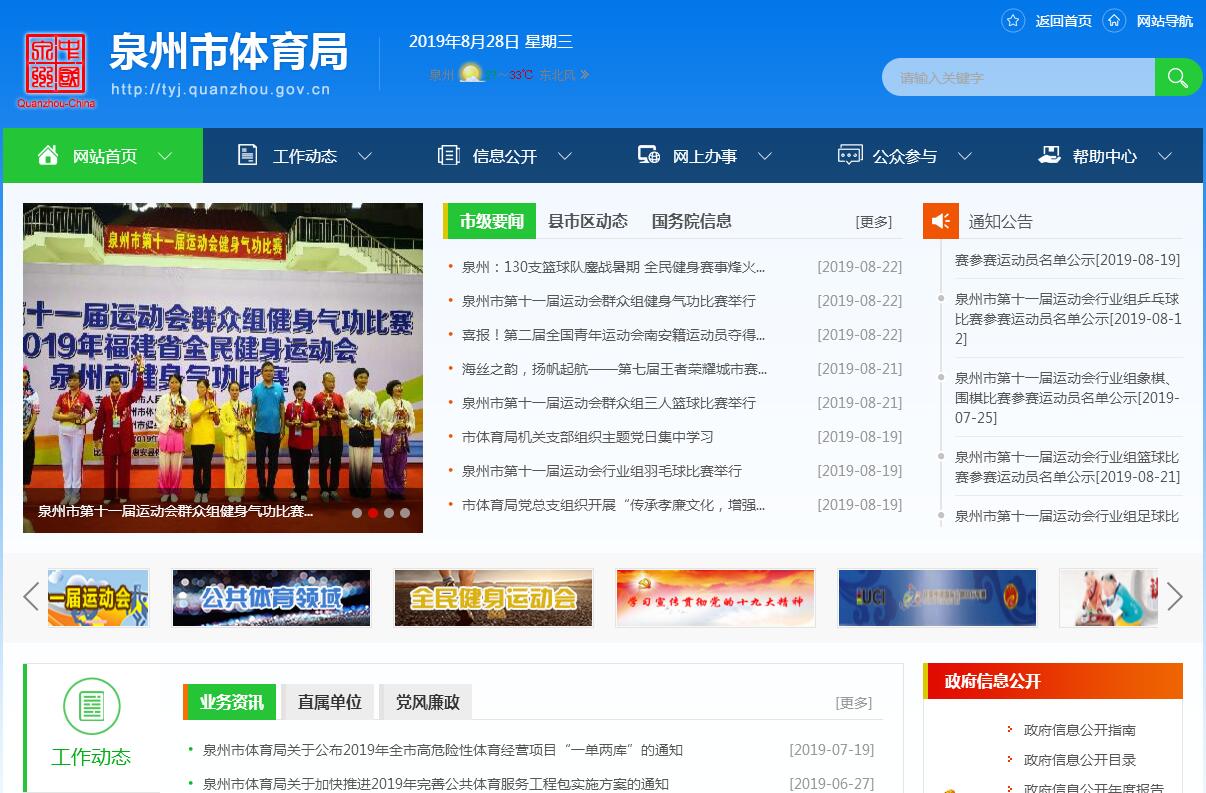Open 政府信息公开指南 link

[1079, 730]
